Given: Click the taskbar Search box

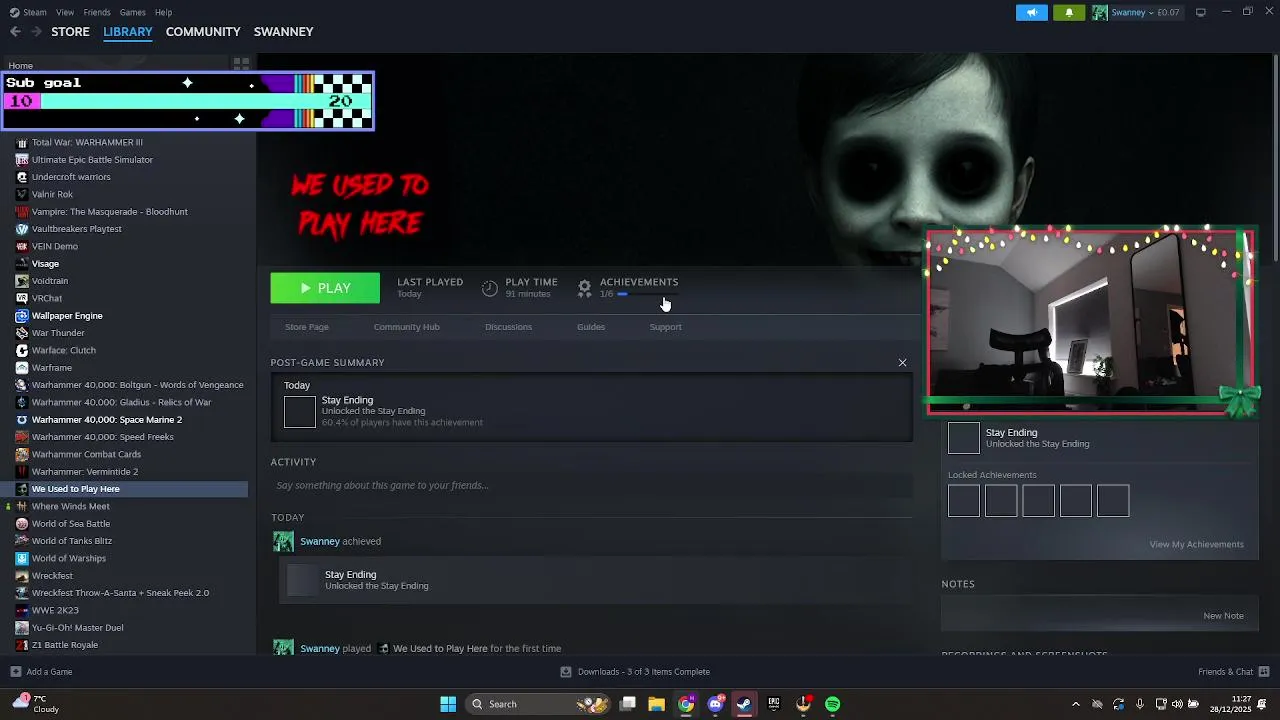Looking at the screenshot, I should coord(538,704).
